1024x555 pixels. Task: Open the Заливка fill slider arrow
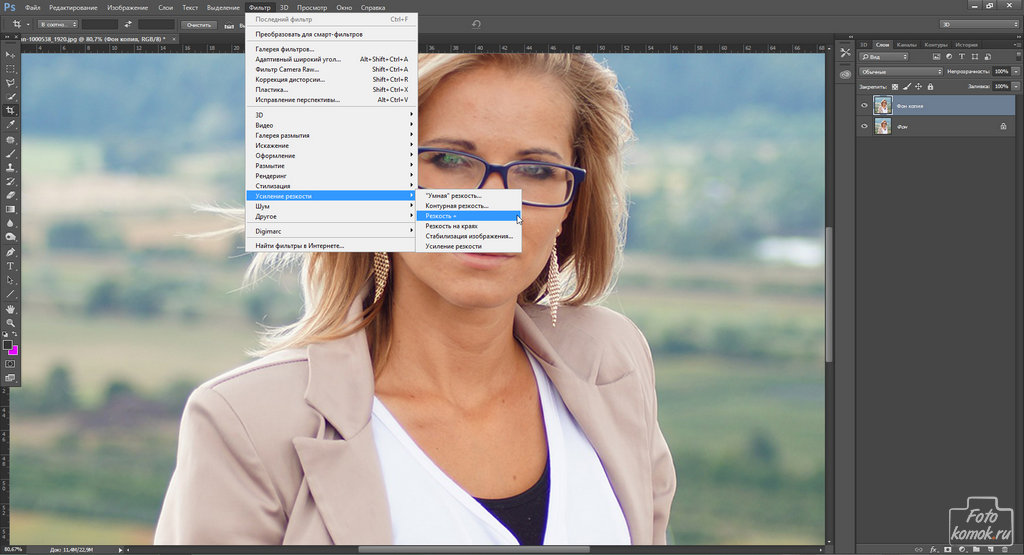1016,86
